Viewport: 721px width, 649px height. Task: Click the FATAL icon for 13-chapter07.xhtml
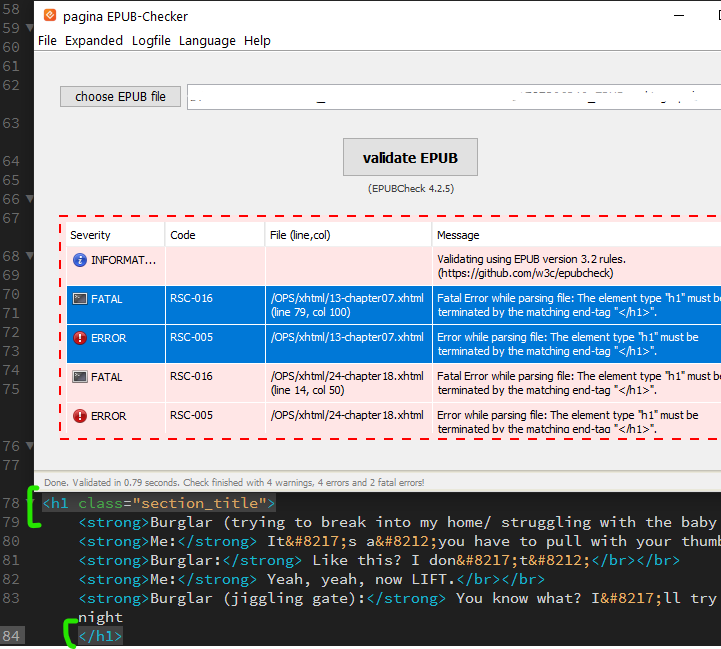(80, 299)
